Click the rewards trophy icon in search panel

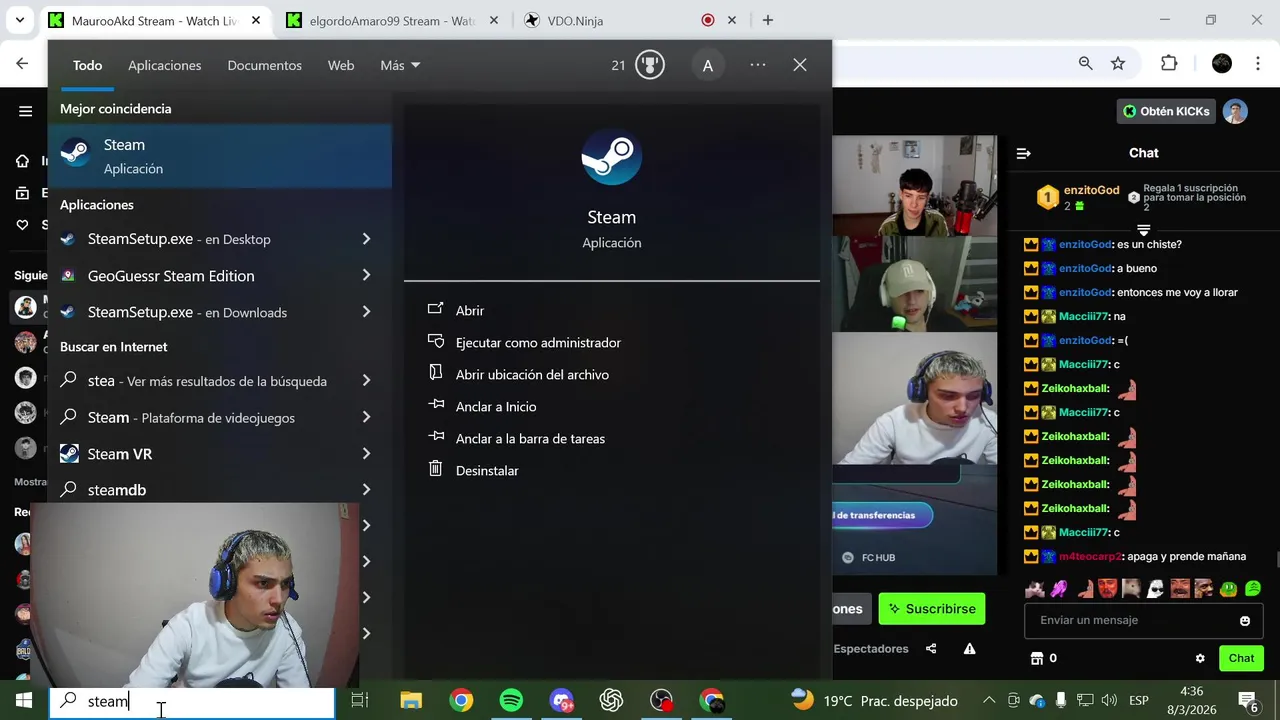click(650, 65)
